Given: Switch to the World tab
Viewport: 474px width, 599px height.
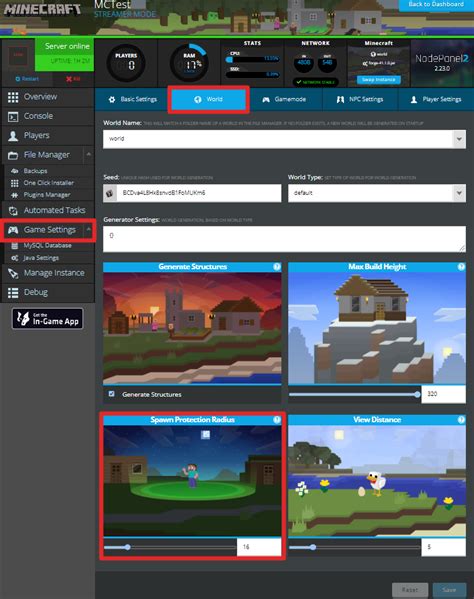Looking at the screenshot, I should point(209,100).
